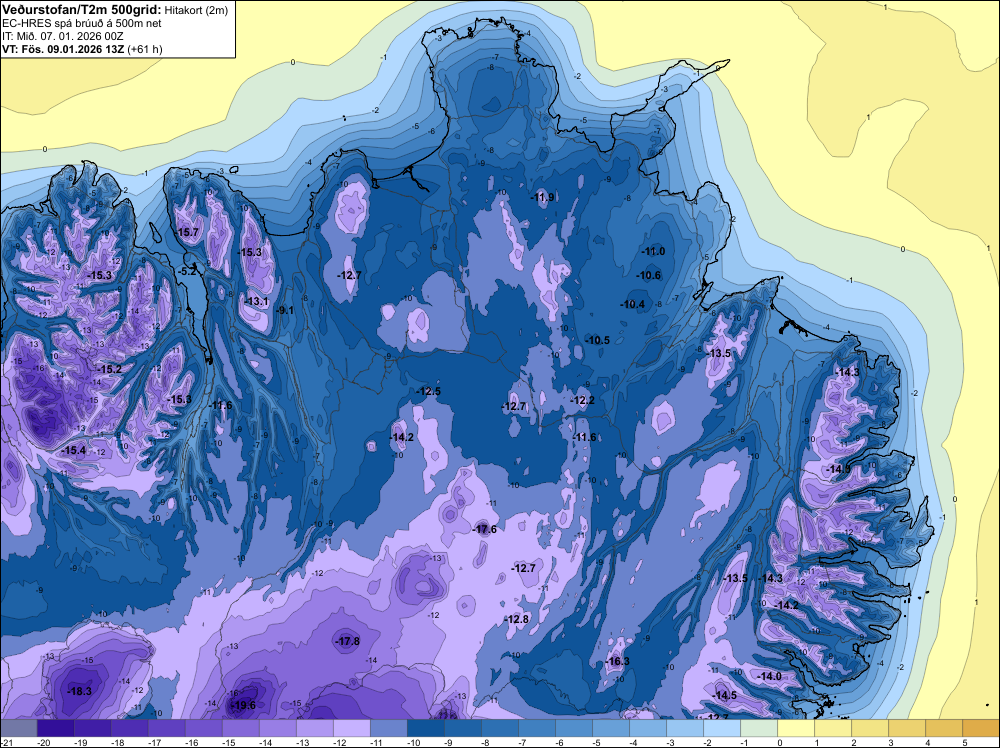1000x748 pixels.
Task: Pick the pale lavender legend swatch between -12 and -11
Action: 351,728
